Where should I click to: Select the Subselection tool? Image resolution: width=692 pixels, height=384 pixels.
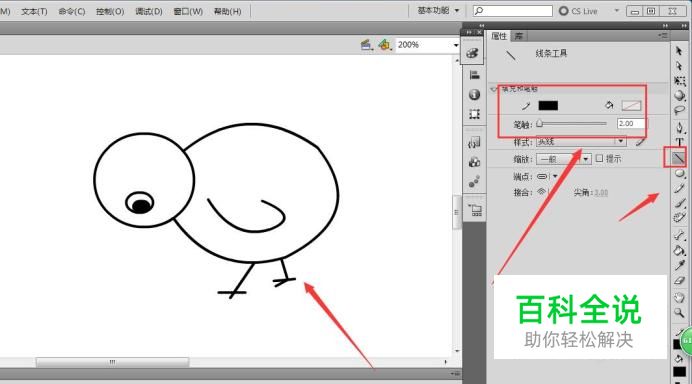pos(679,66)
